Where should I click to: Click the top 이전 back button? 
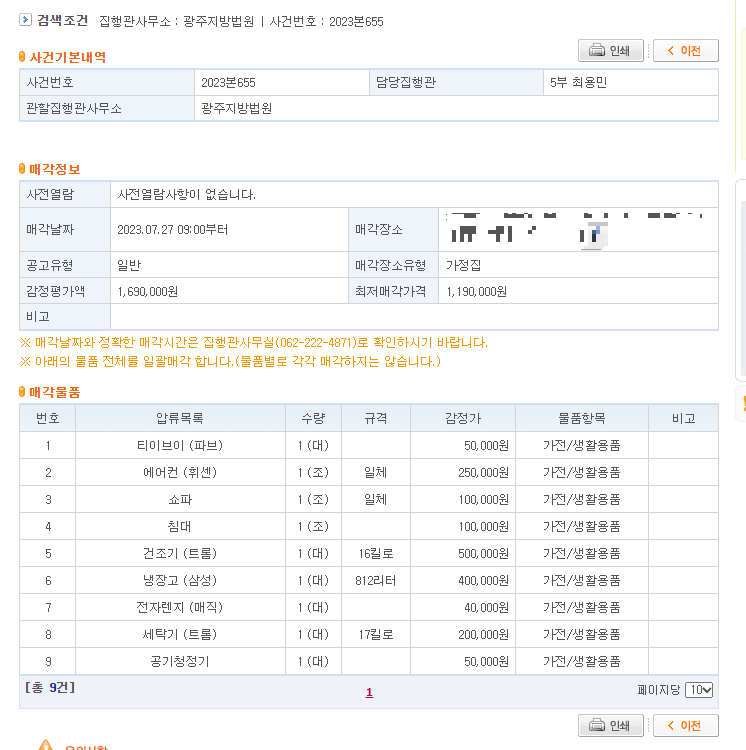(x=685, y=51)
